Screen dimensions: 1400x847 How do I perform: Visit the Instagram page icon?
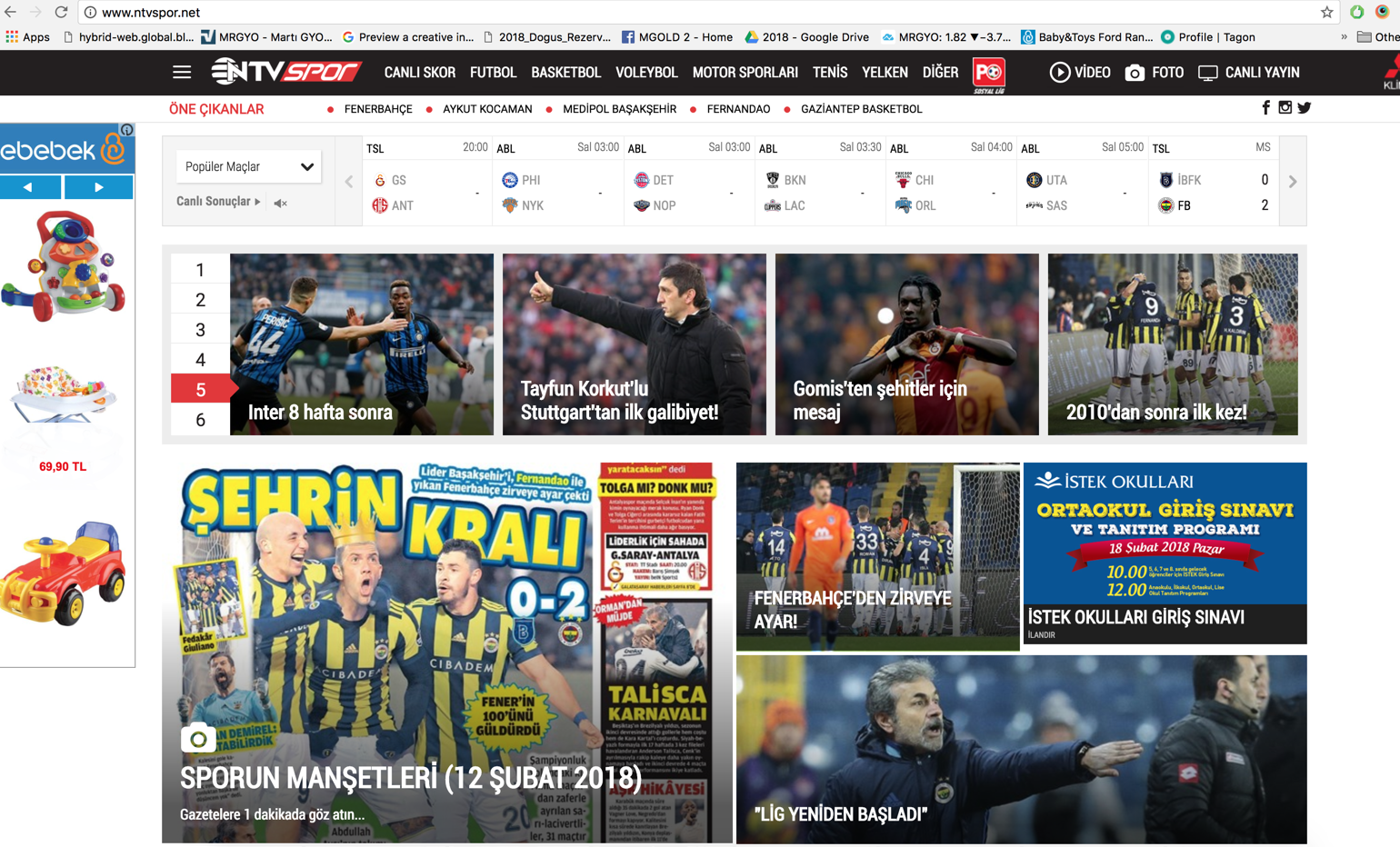[x=1285, y=108]
